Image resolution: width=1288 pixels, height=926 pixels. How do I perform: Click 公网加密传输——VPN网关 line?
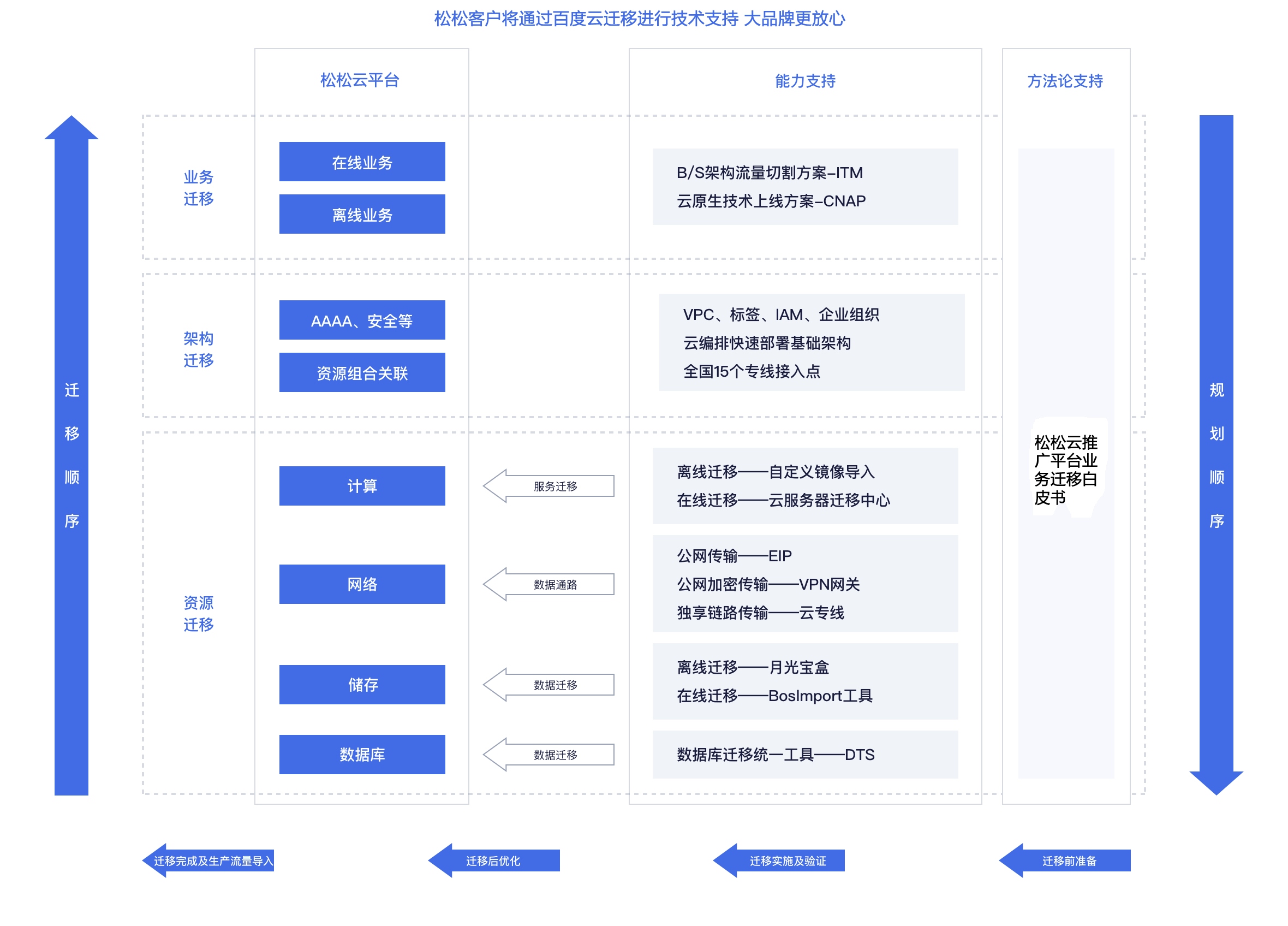coord(768,584)
